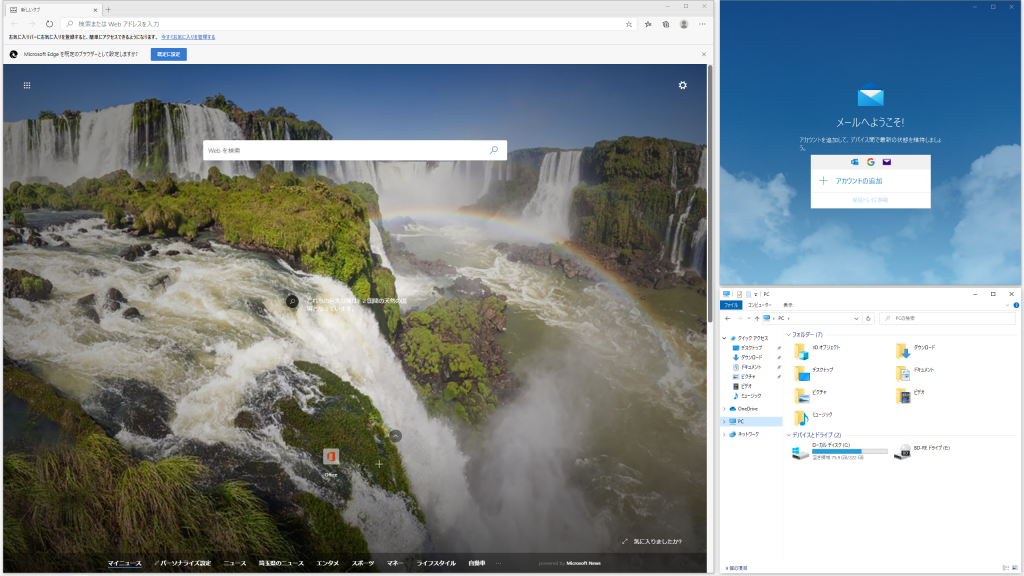
Task: Open the Edge settings and more menu
Action: (x=702, y=24)
